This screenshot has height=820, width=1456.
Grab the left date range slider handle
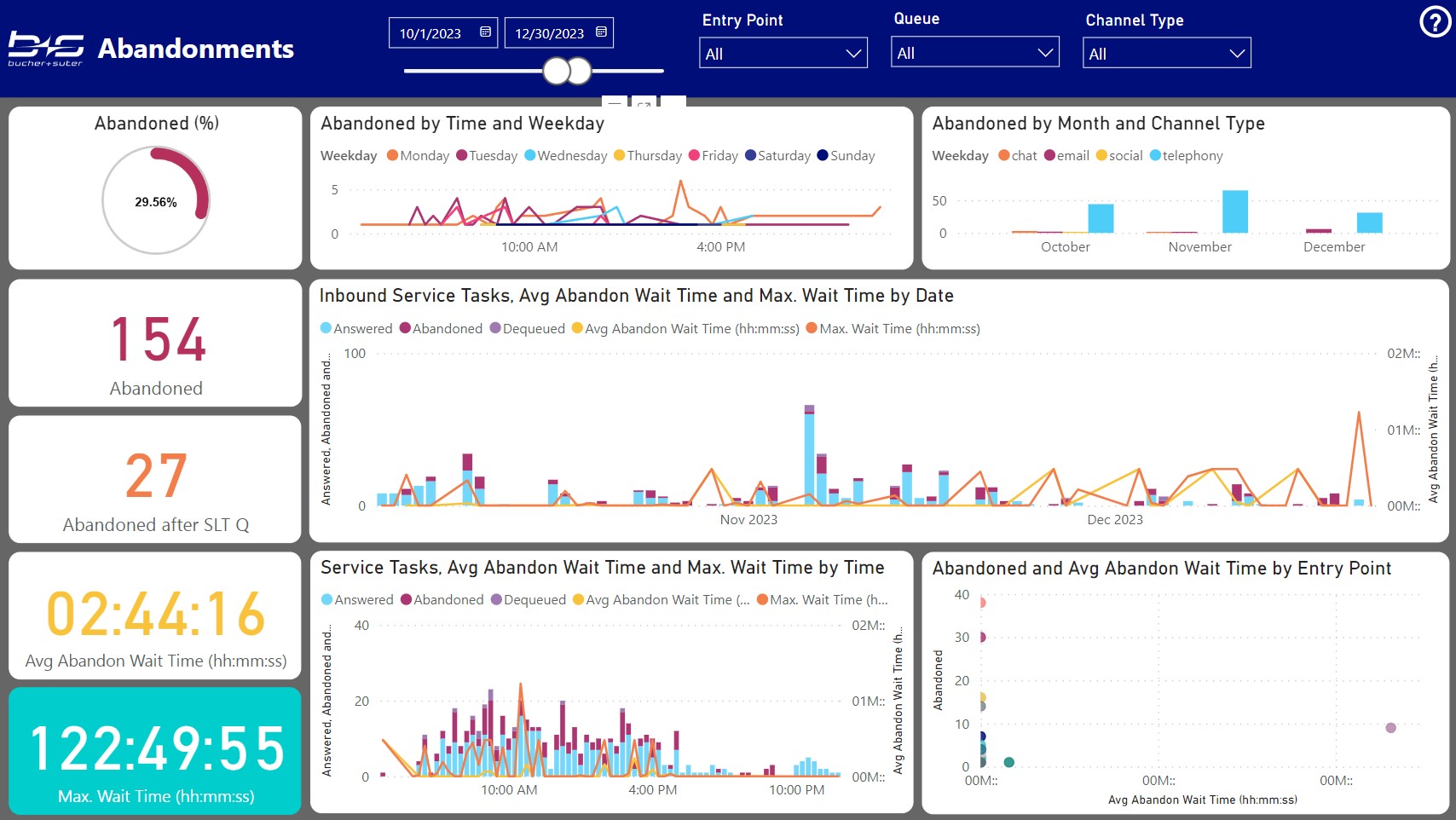(x=557, y=71)
